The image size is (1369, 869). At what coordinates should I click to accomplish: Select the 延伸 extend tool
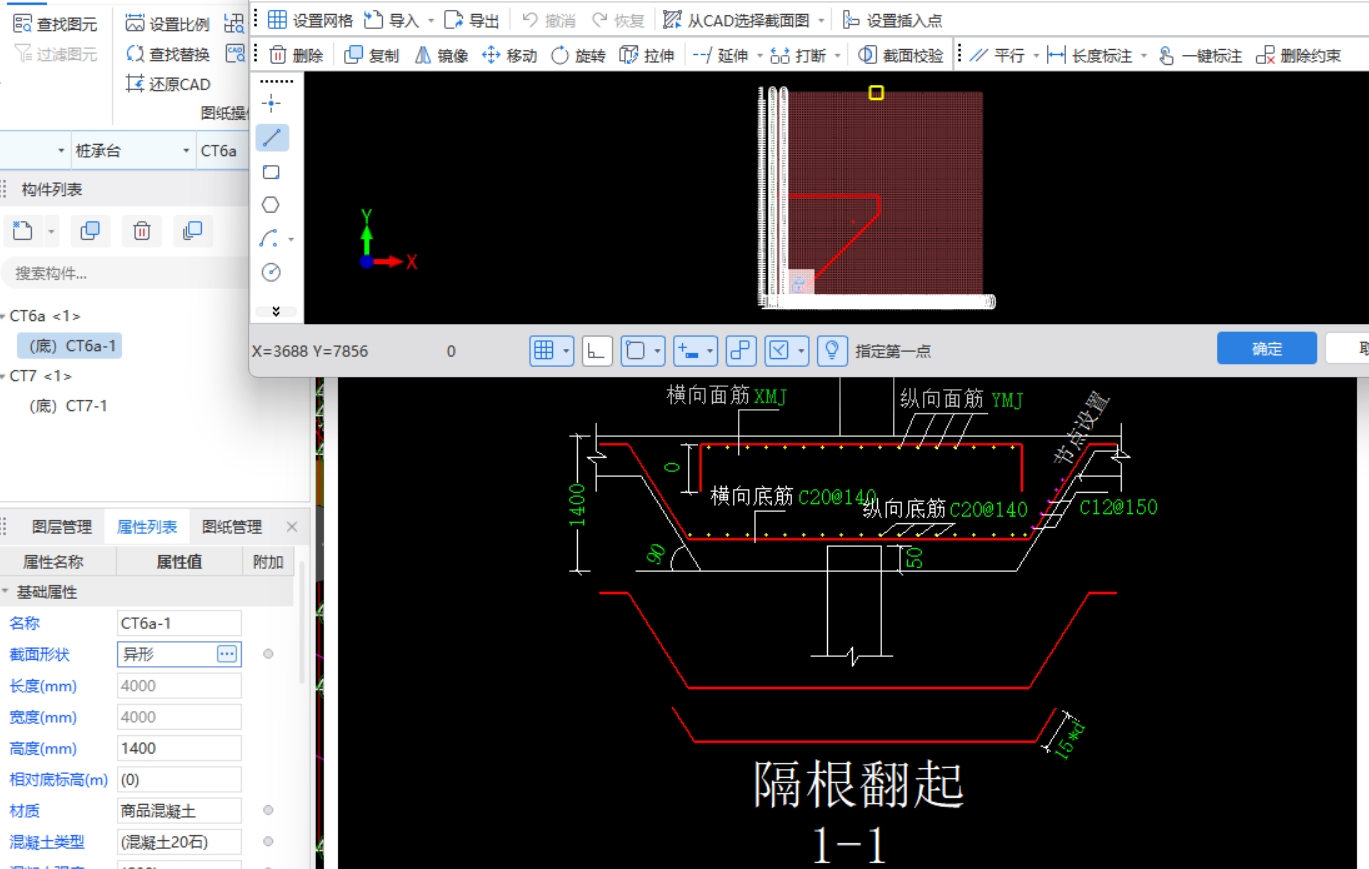pos(721,55)
